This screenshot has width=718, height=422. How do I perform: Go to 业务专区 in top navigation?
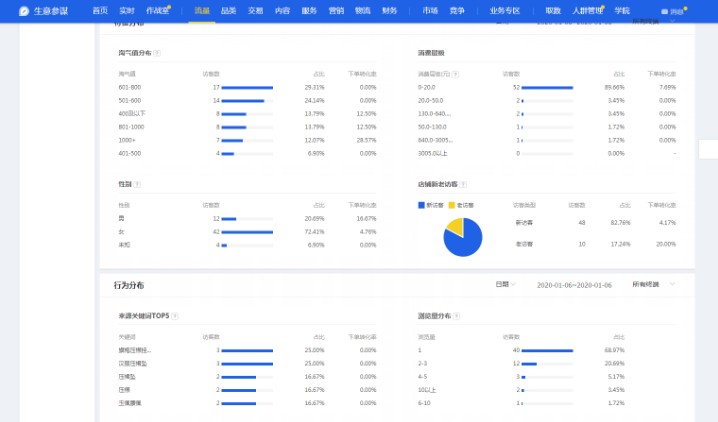(x=505, y=10)
